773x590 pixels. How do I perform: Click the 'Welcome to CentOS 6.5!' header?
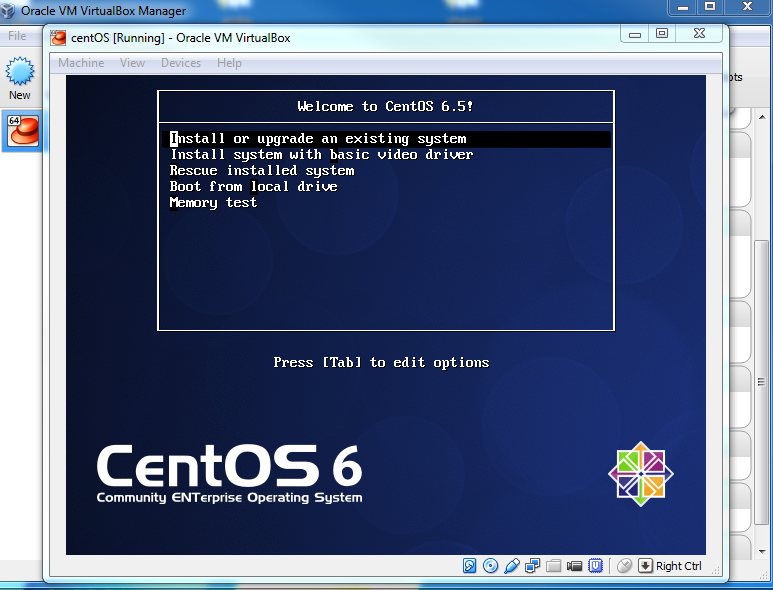tap(385, 106)
